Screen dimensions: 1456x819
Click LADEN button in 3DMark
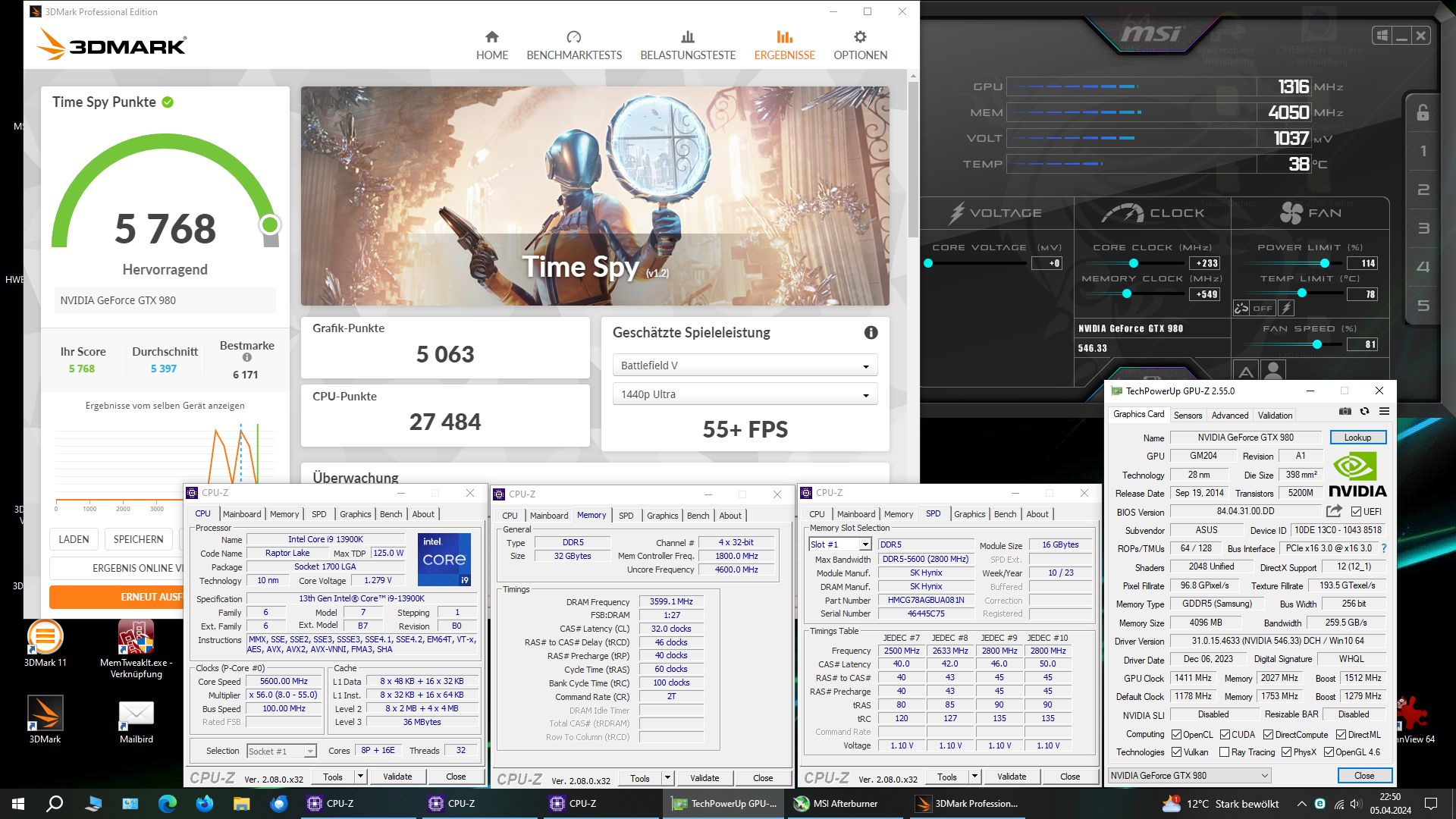tap(74, 539)
